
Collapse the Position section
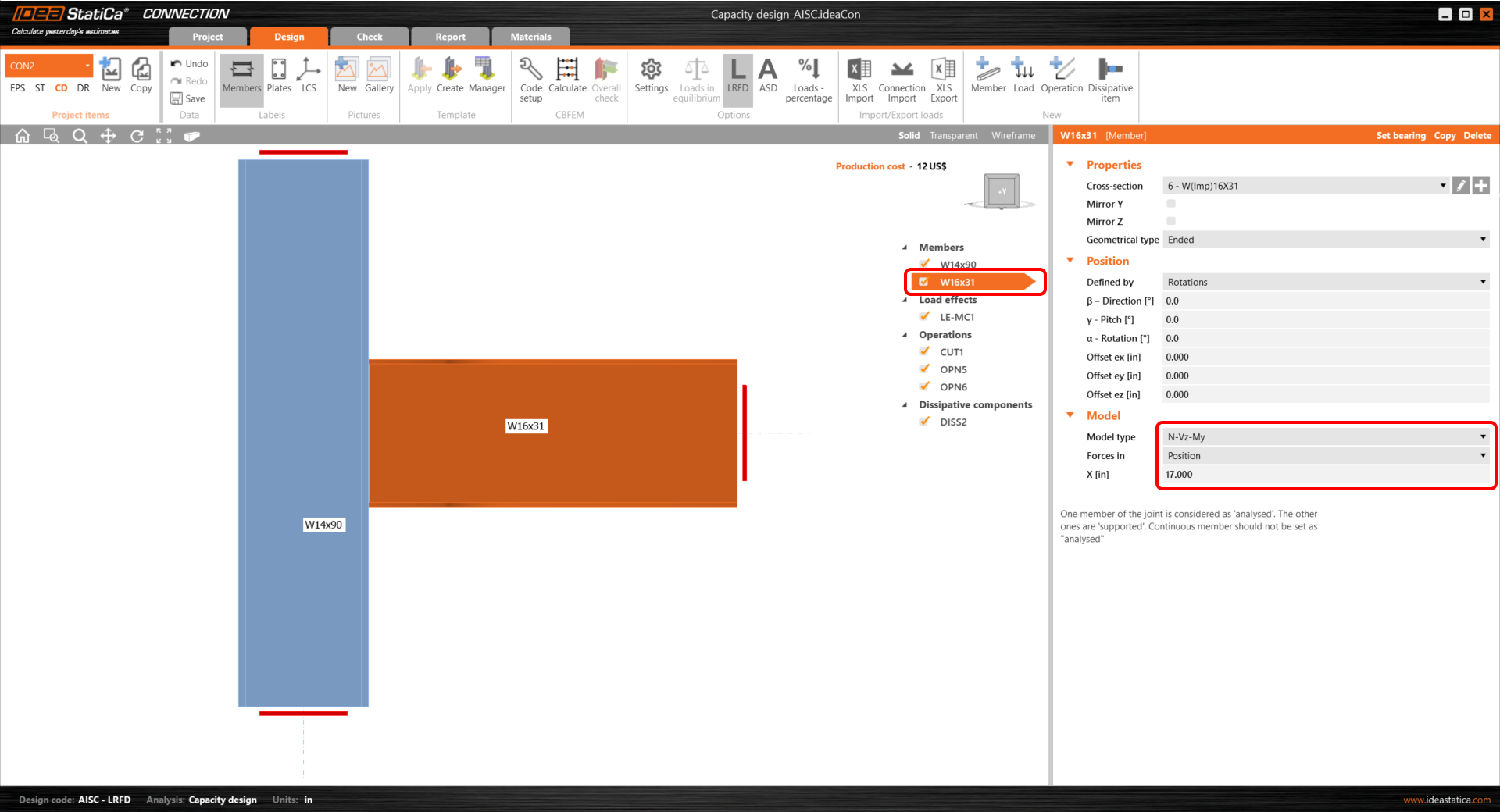click(x=1070, y=261)
